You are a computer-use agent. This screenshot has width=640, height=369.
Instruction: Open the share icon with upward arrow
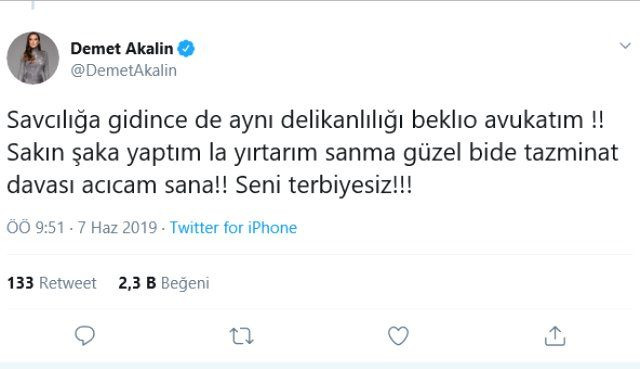[x=555, y=336]
